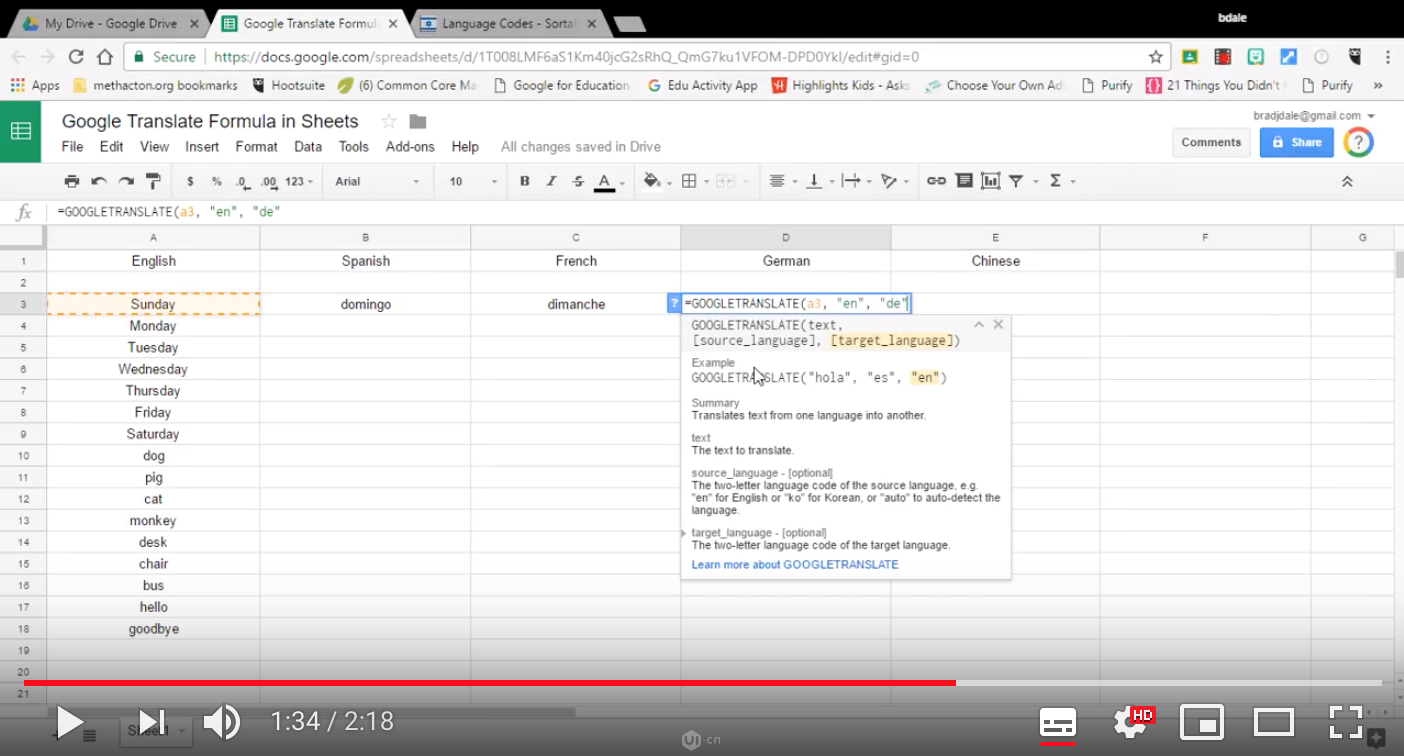Viewport: 1404px width, 756px height.
Task: Click the insert comment icon
Action: [x=963, y=181]
